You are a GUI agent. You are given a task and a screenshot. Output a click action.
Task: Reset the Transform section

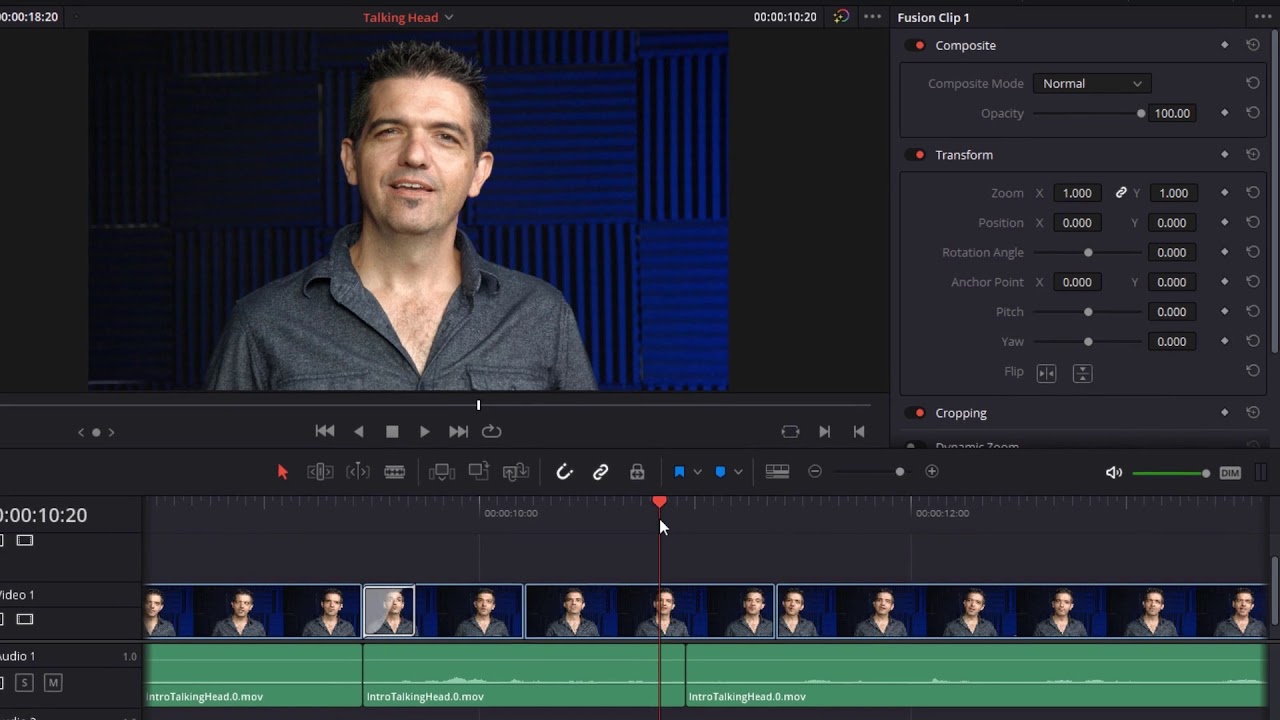1252,155
